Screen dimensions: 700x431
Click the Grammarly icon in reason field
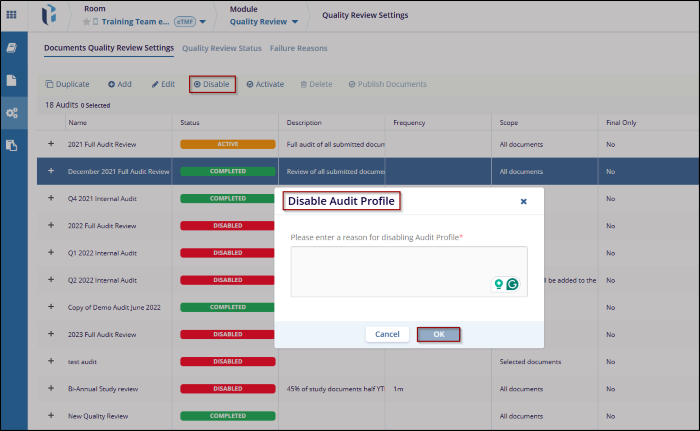point(513,284)
